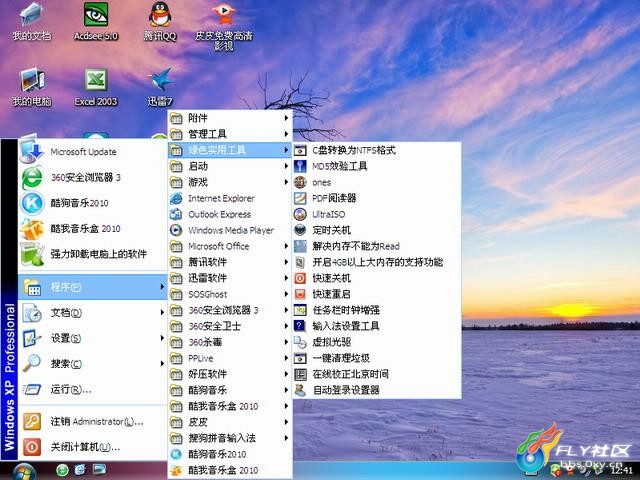The width and height of the screenshot is (640, 480).
Task: Open 酷我音乐盒 2010 in start menu list
Action: (x=93, y=229)
